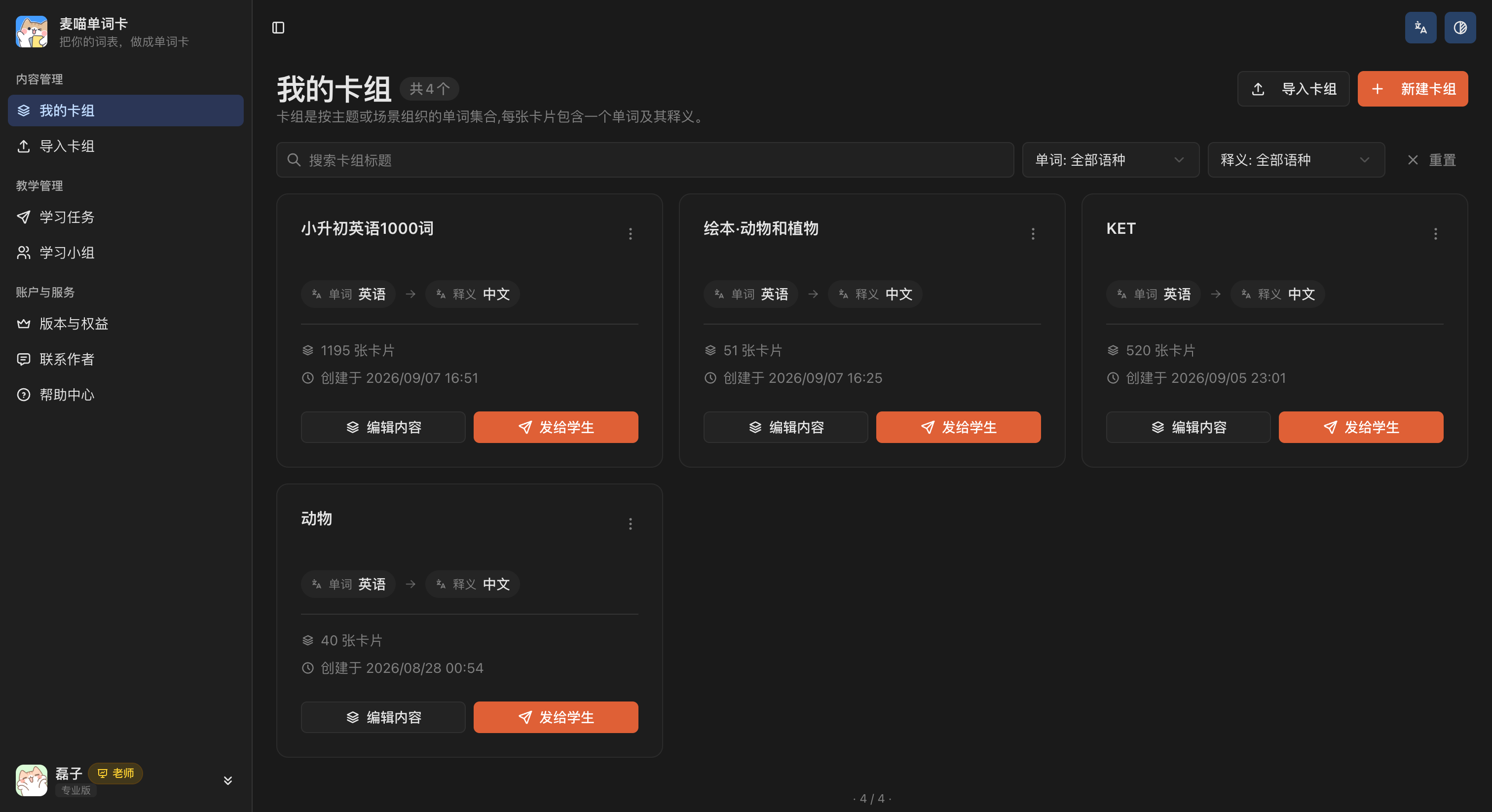
Task: Click the 专业版 plan label
Action: coord(76,790)
